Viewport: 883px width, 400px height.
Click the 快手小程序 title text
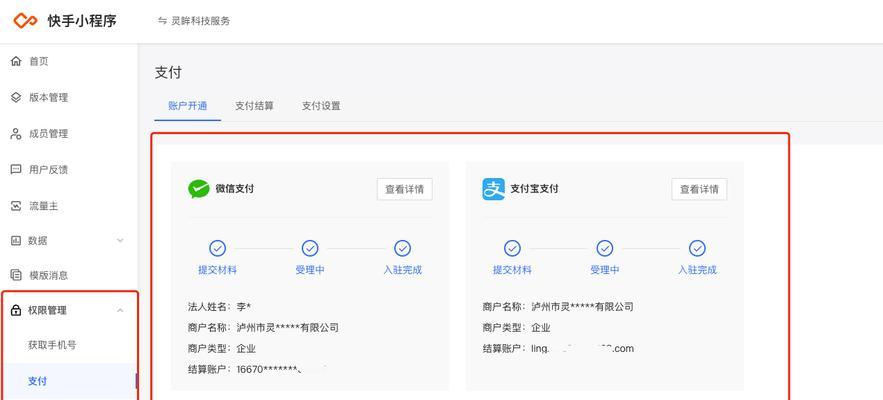pos(82,21)
